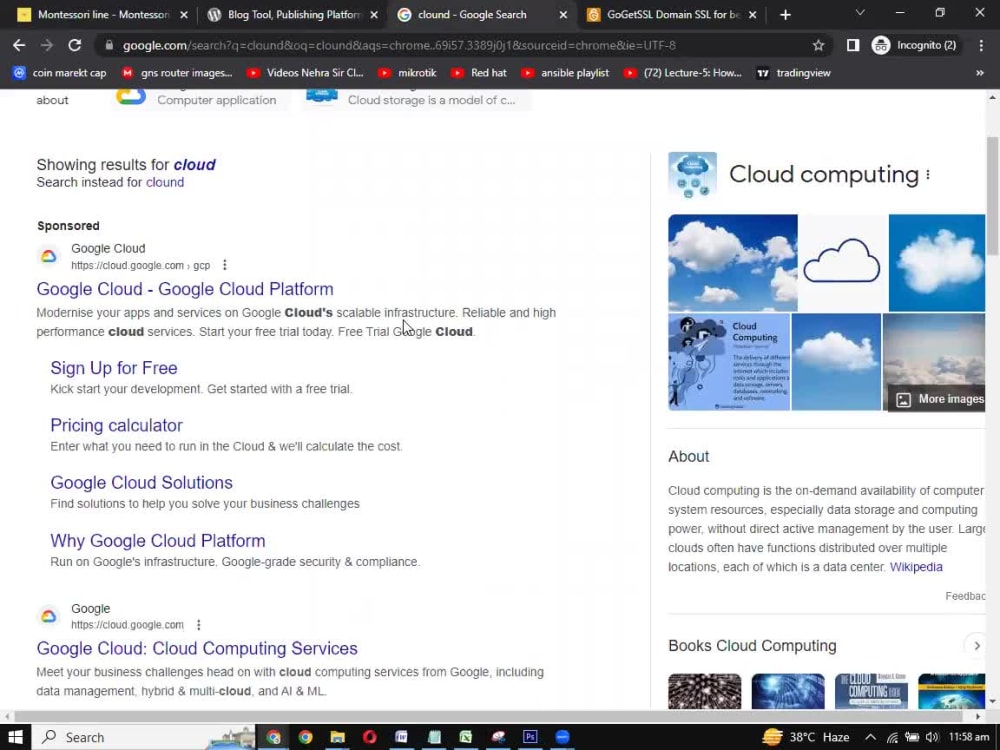The width and height of the screenshot is (1000, 750).
Task: Open the Cloud Computing book cover thumbnail
Action: [871, 691]
